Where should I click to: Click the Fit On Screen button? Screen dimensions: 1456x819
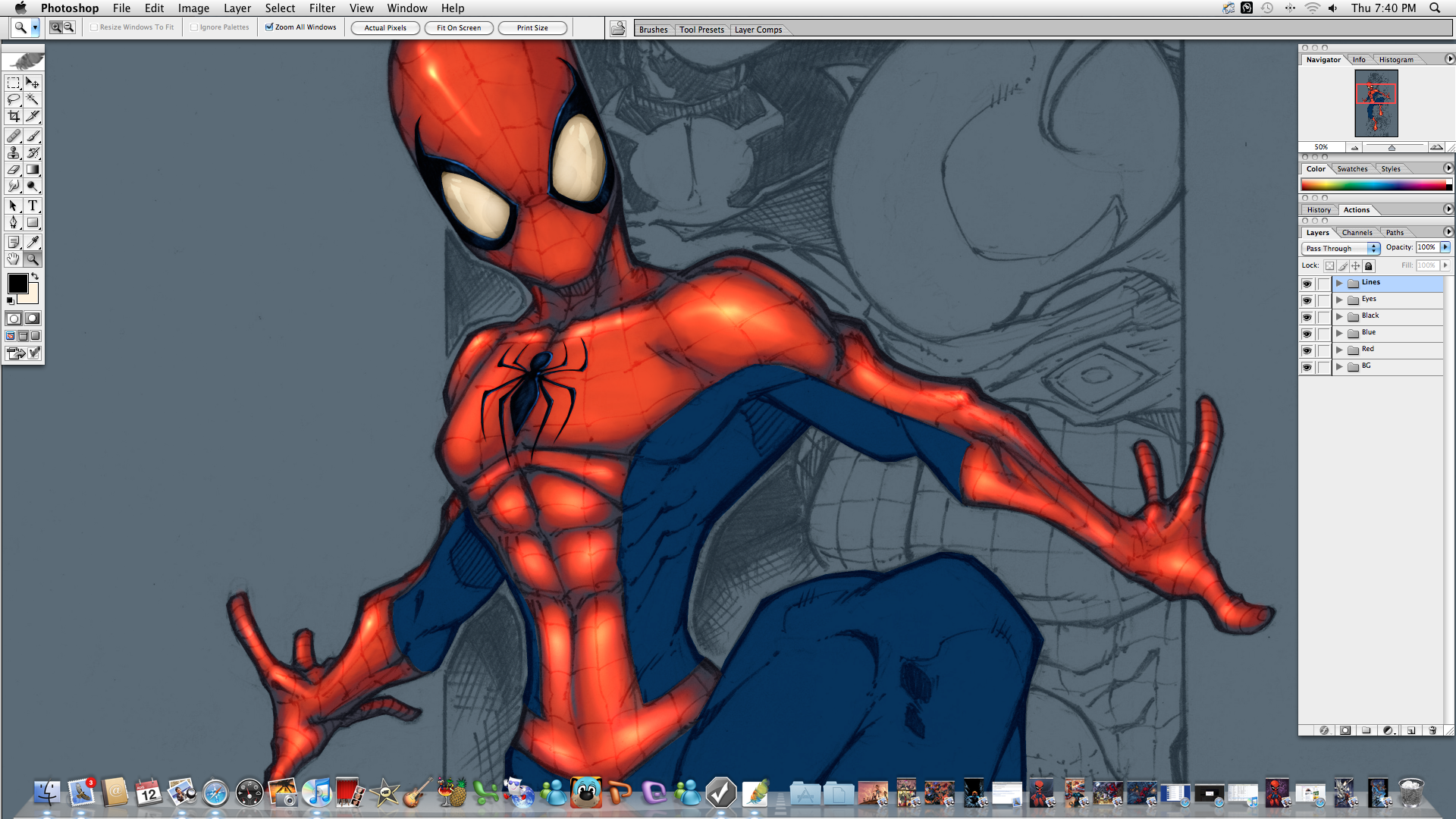coord(459,28)
